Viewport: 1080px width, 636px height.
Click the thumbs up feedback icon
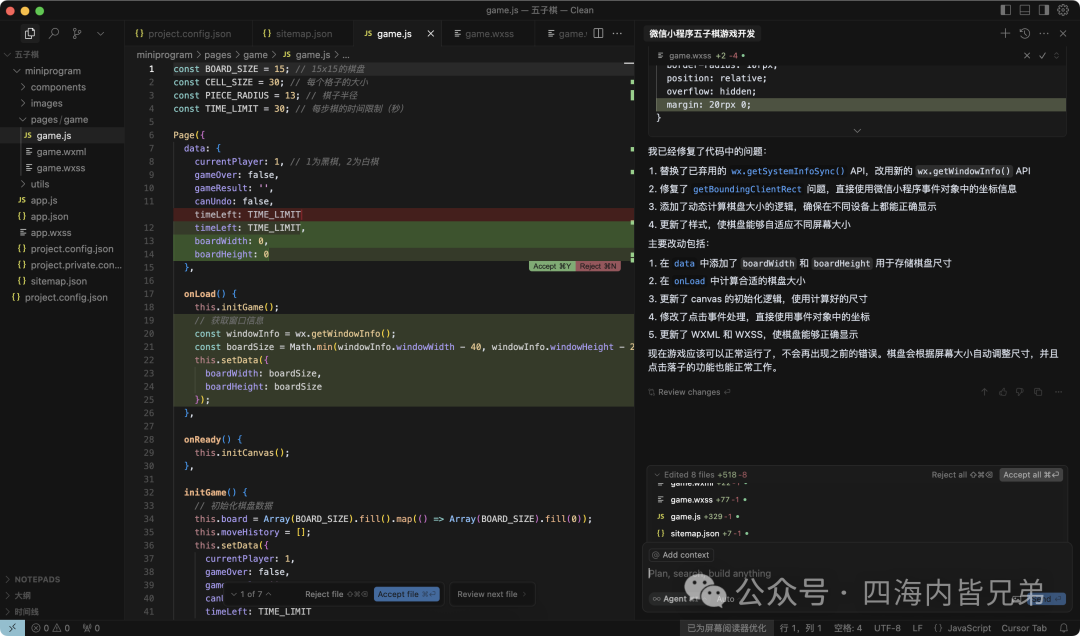point(1002,392)
